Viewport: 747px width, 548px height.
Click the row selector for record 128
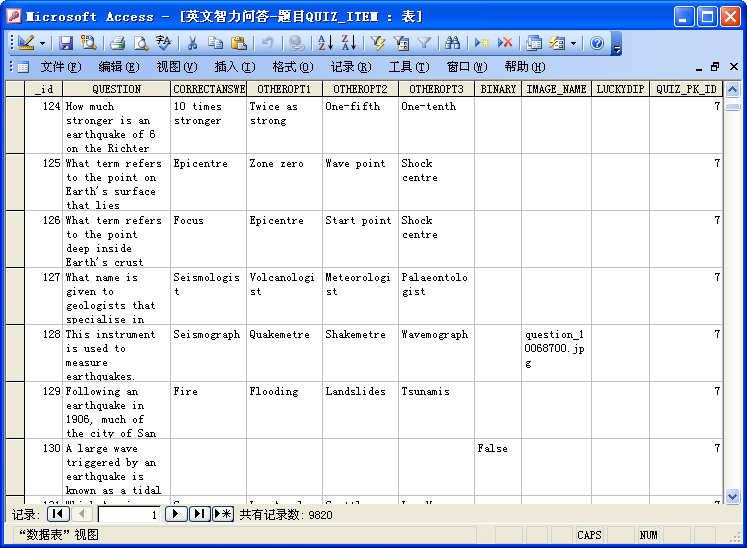15,353
